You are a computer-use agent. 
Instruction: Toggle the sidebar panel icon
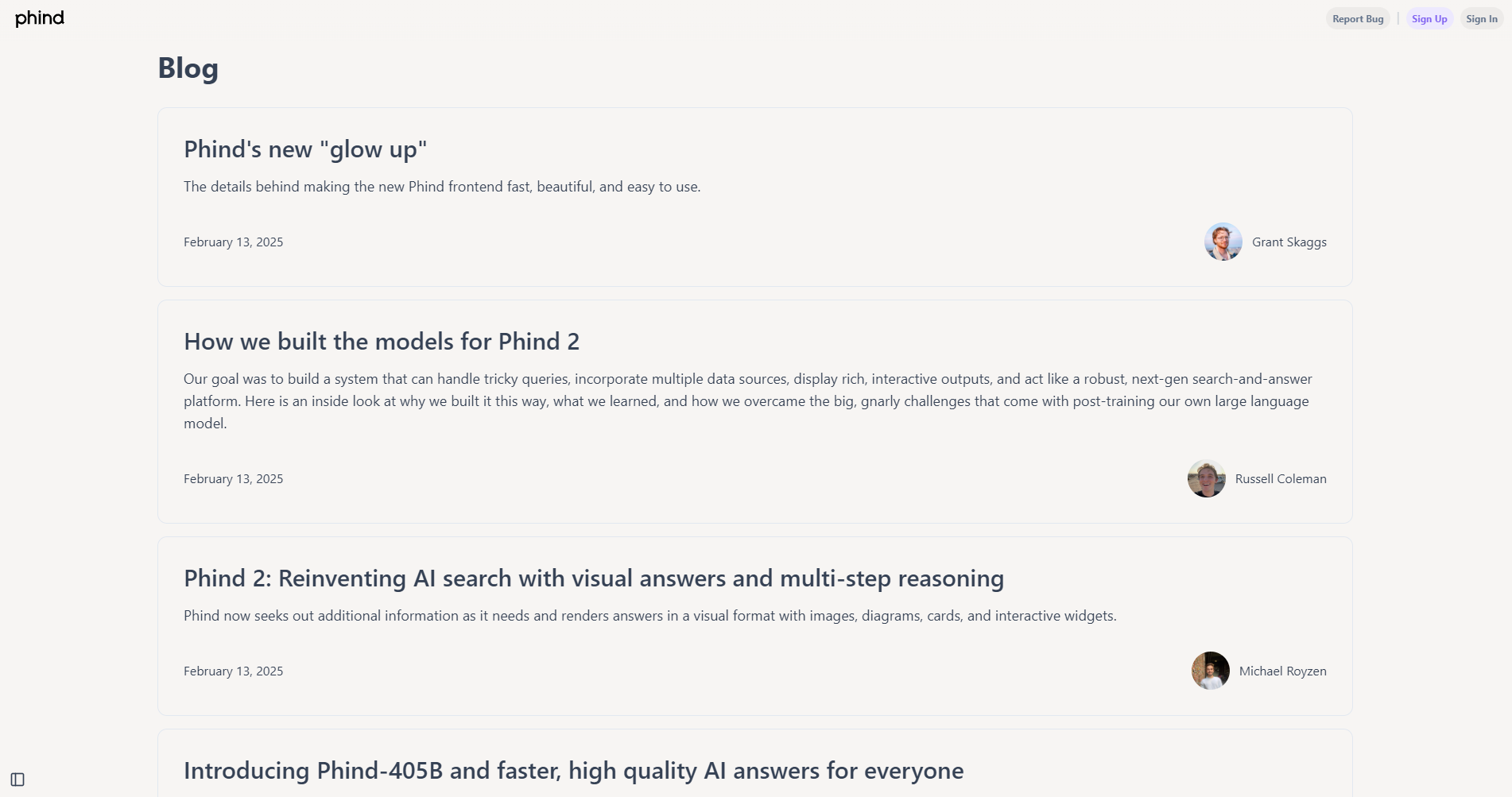17,780
